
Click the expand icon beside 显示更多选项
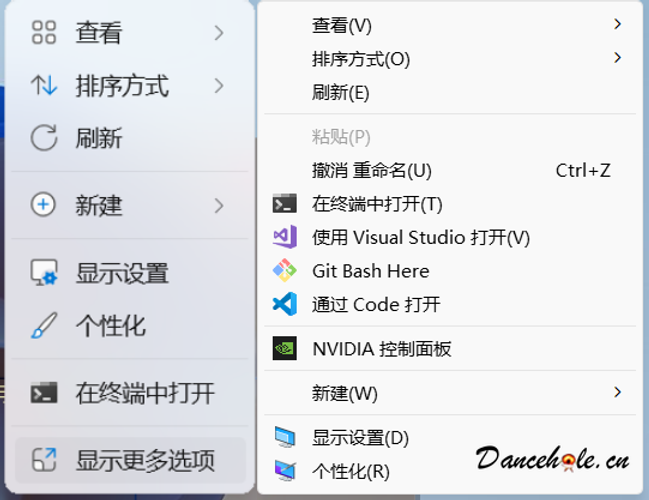(44, 460)
